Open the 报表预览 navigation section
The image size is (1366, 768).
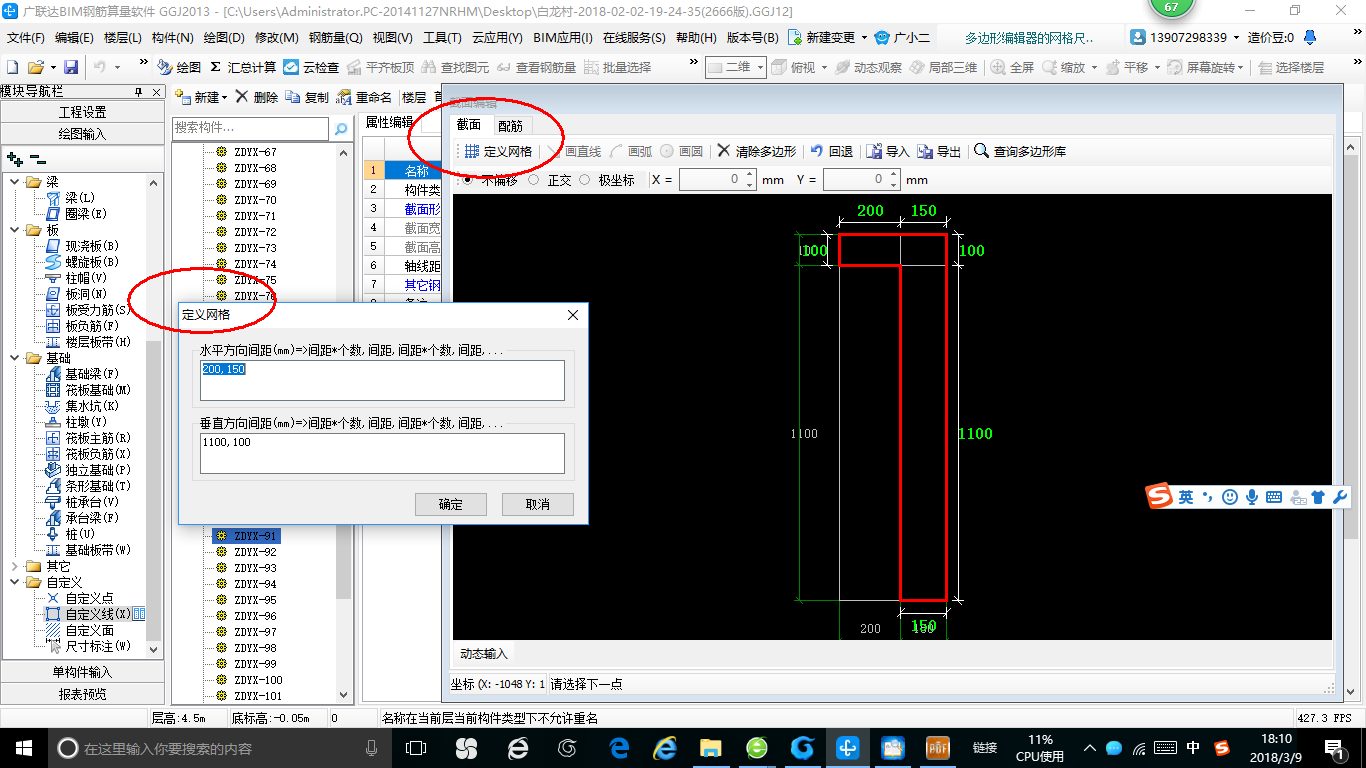click(82, 694)
